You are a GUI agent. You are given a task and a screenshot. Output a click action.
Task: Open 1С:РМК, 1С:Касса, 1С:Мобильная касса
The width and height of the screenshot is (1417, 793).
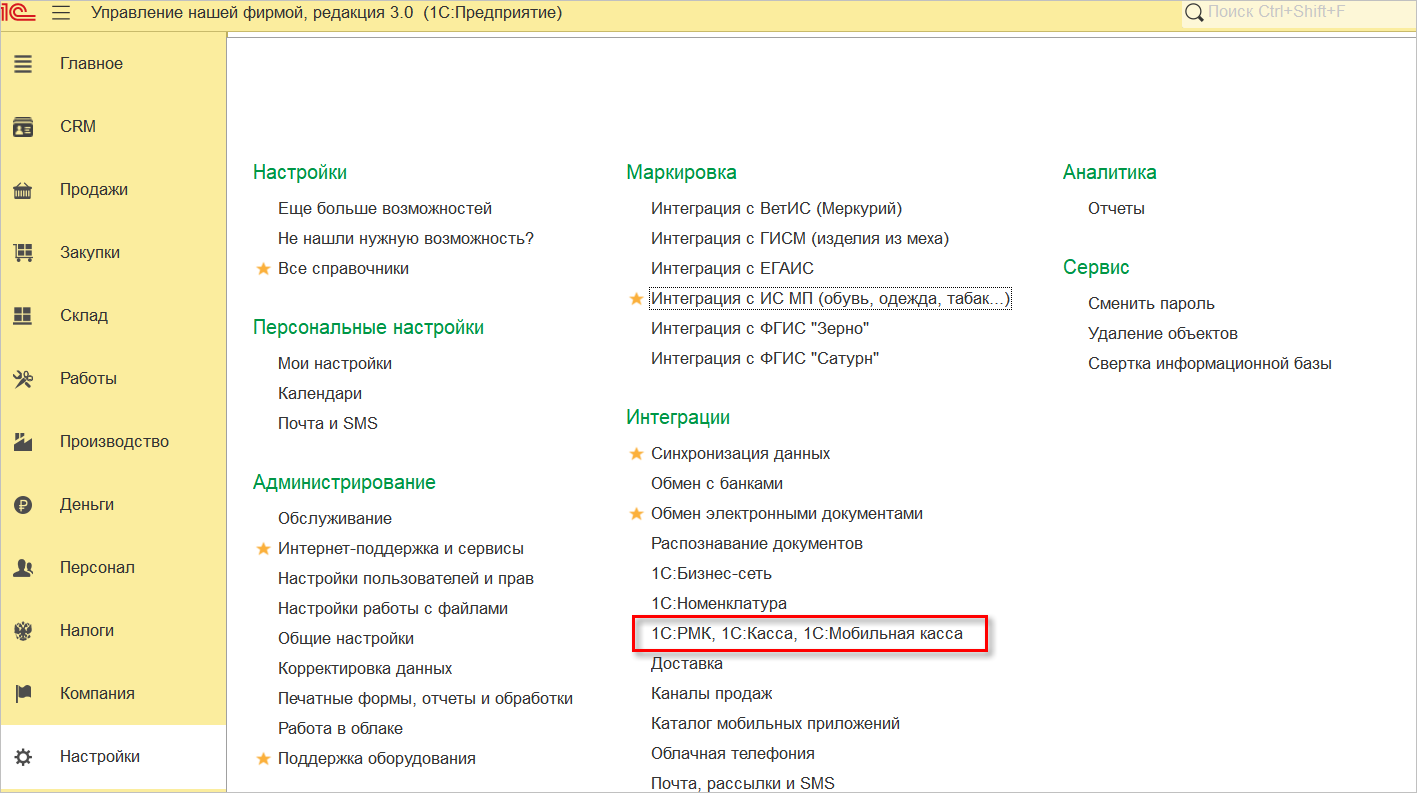point(807,634)
